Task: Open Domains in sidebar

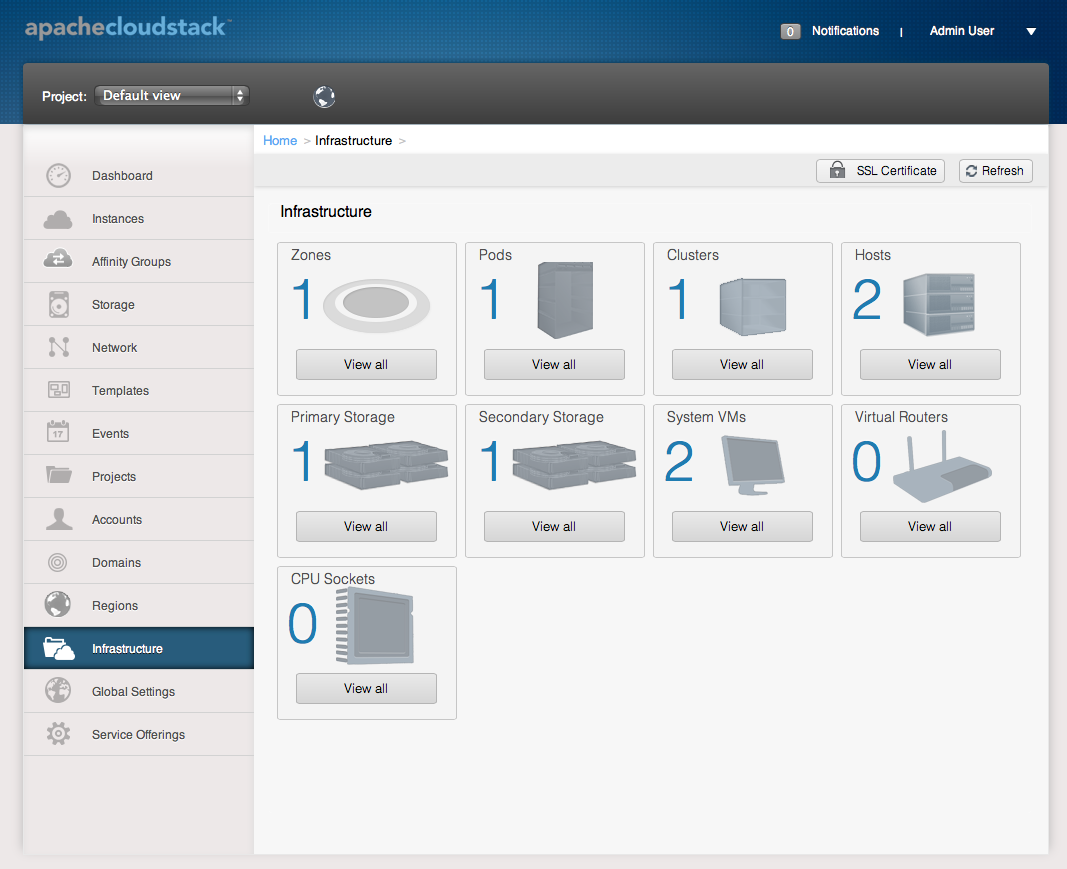Action: click(x=139, y=562)
